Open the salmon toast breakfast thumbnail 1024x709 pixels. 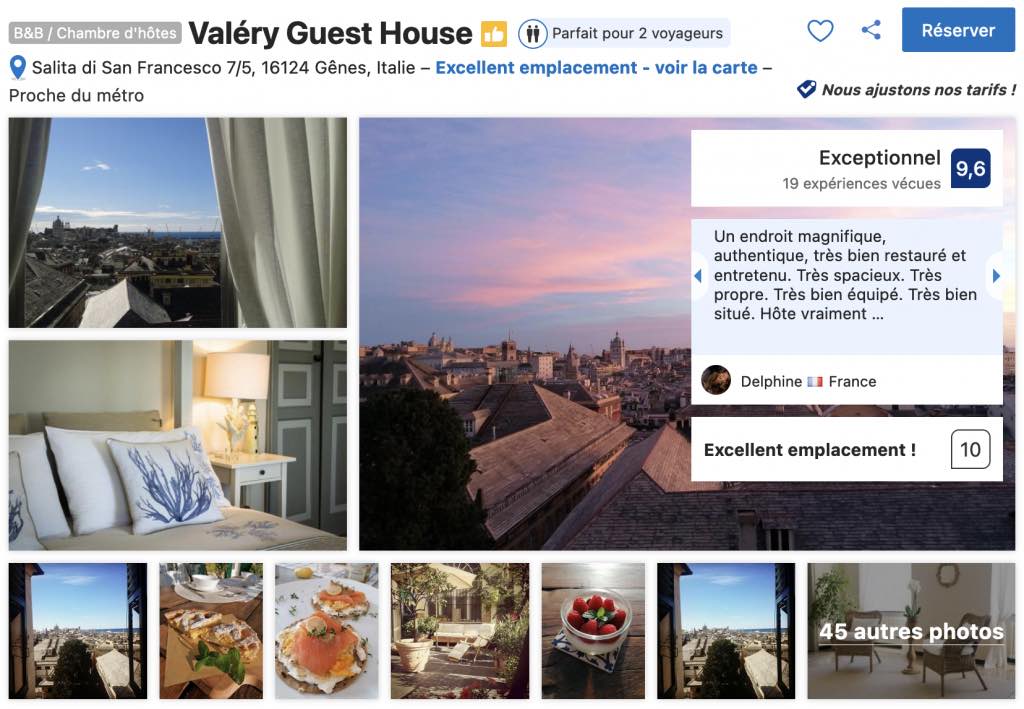coord(327,631)
